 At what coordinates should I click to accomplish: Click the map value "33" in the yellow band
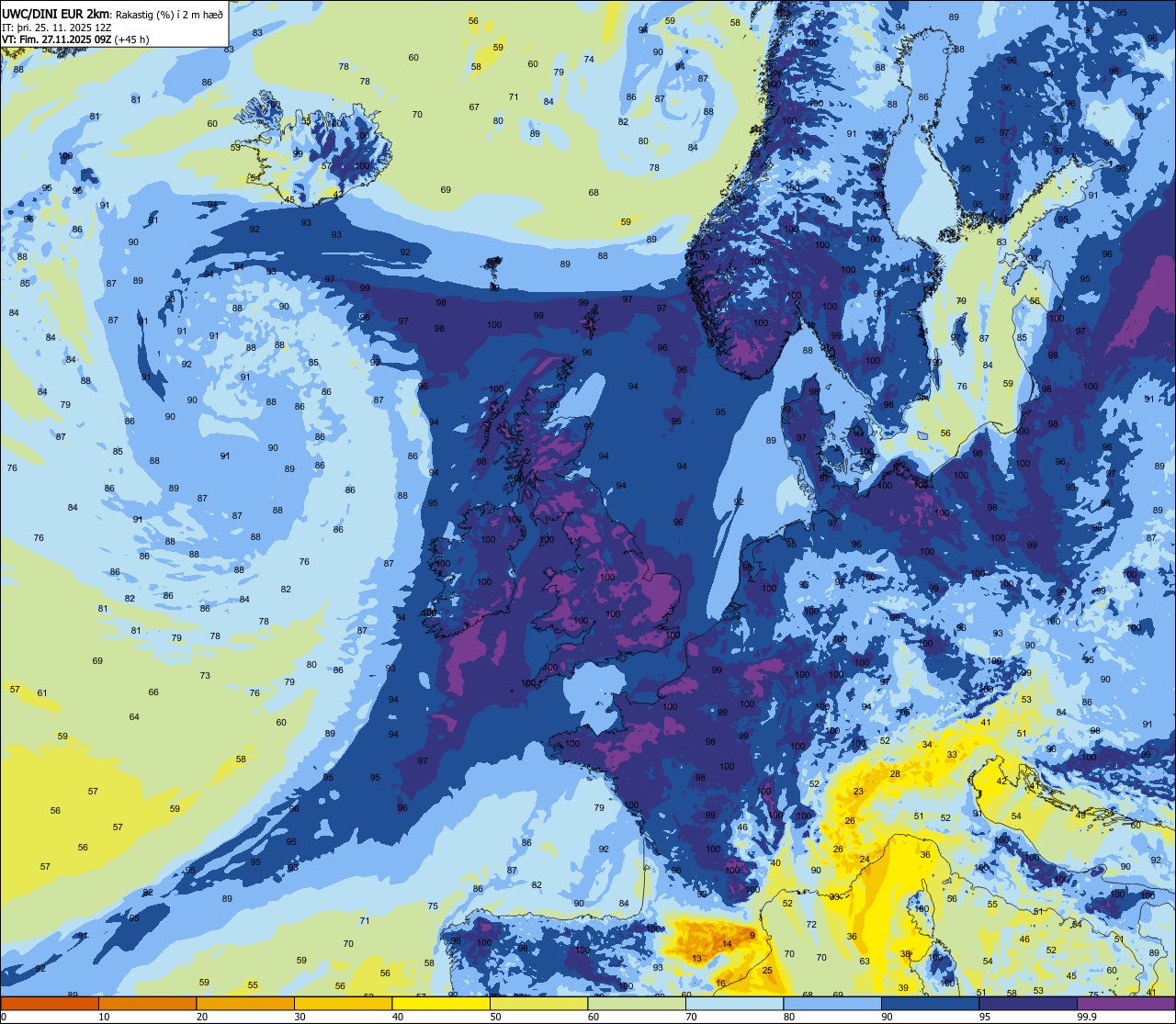coord(952,754)
